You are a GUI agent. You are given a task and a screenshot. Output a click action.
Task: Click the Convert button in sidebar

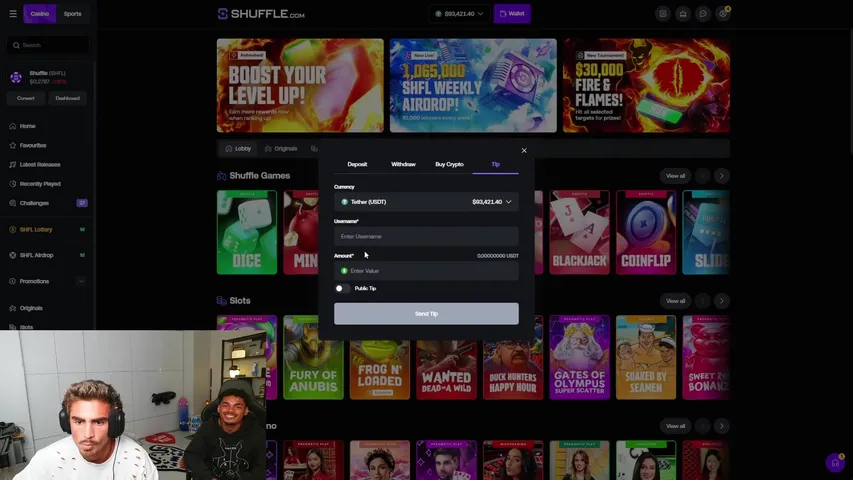(x=26, y=99)
